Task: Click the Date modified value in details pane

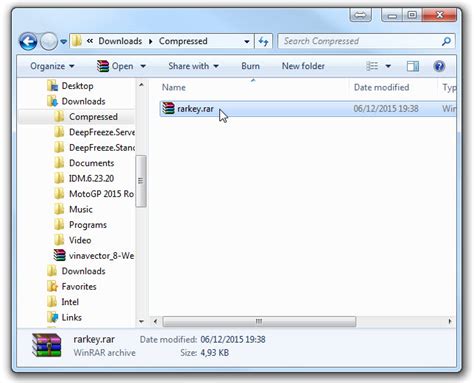Action: pos(233,339)
